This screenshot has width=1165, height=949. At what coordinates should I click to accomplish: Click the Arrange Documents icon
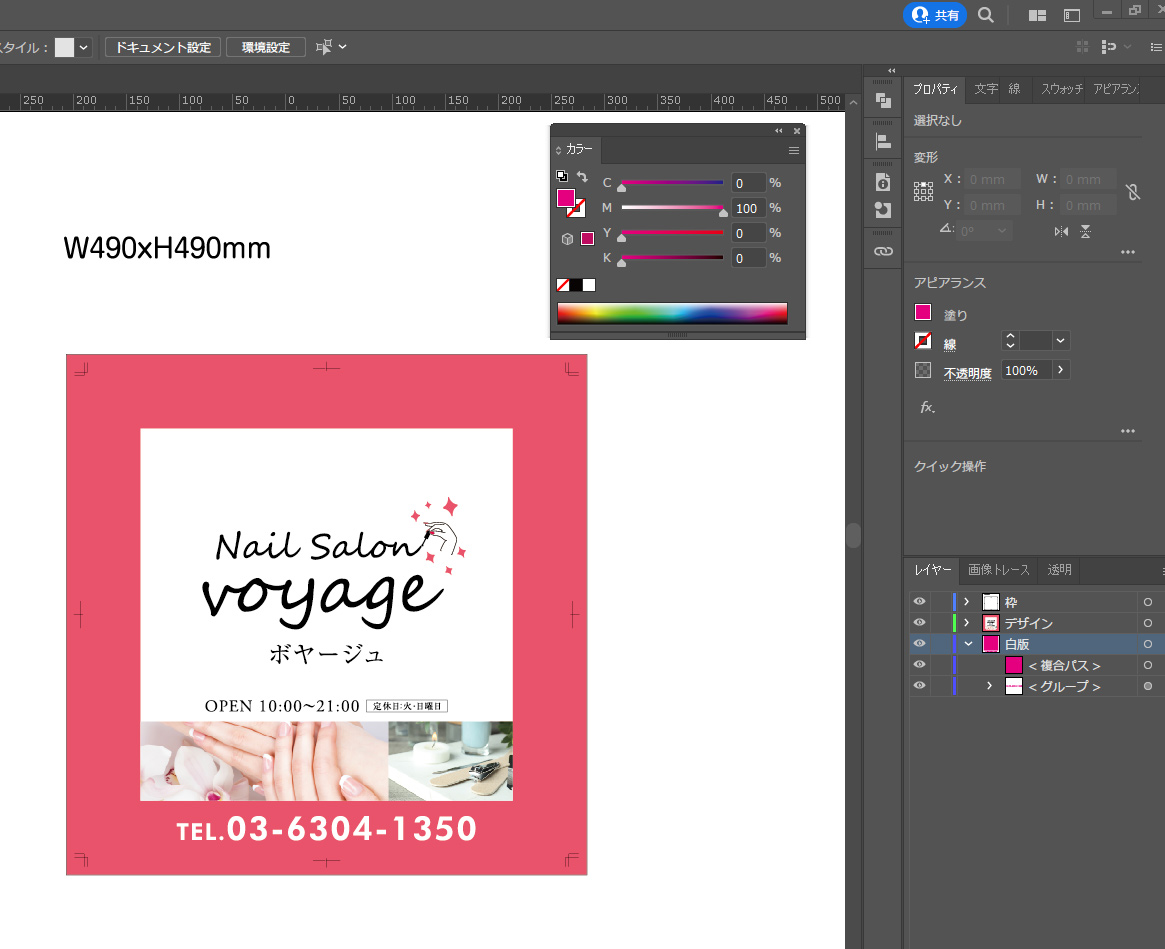[x=1037, y=15]
